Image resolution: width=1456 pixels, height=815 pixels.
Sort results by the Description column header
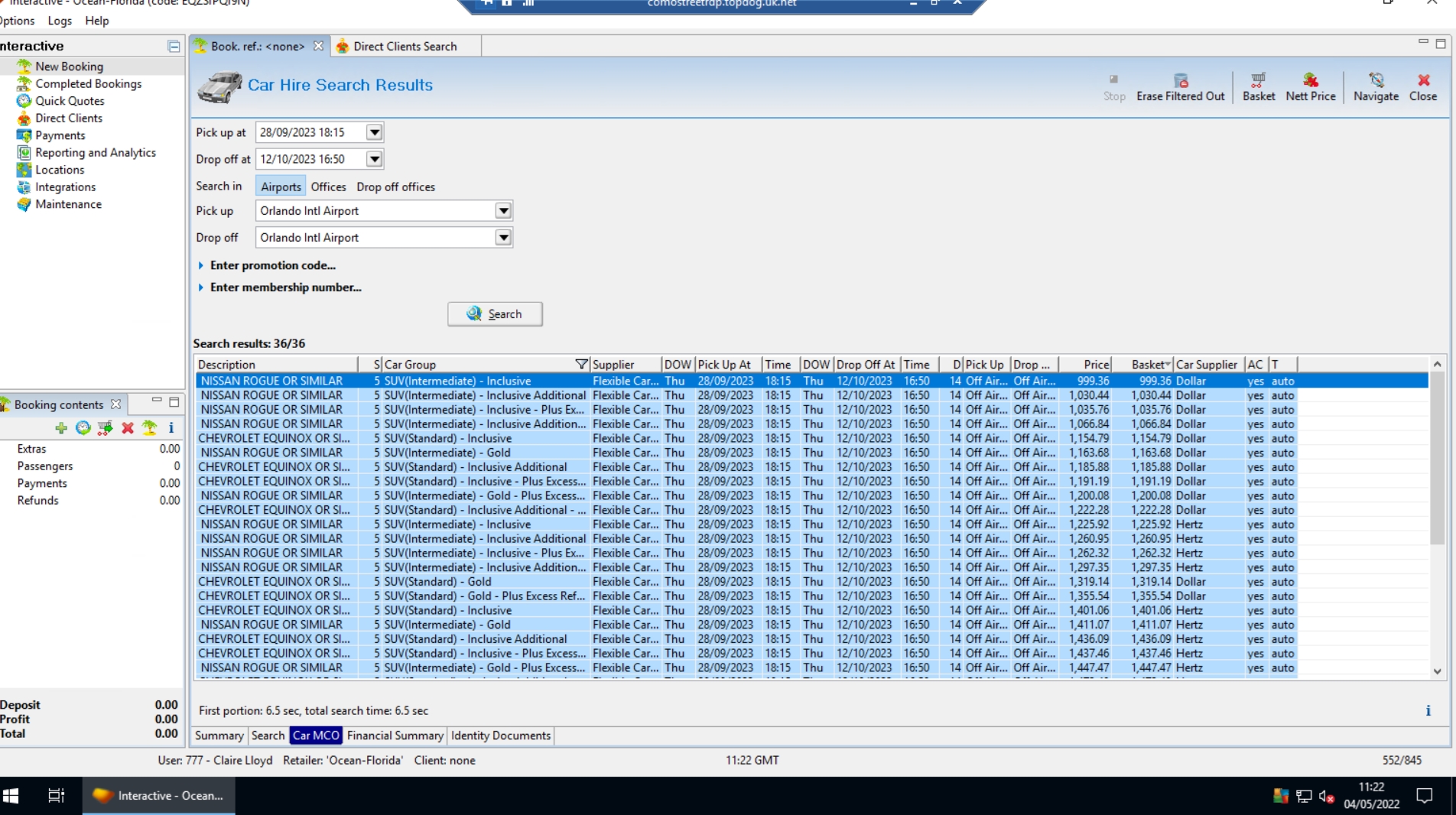[x=277, y=365]
